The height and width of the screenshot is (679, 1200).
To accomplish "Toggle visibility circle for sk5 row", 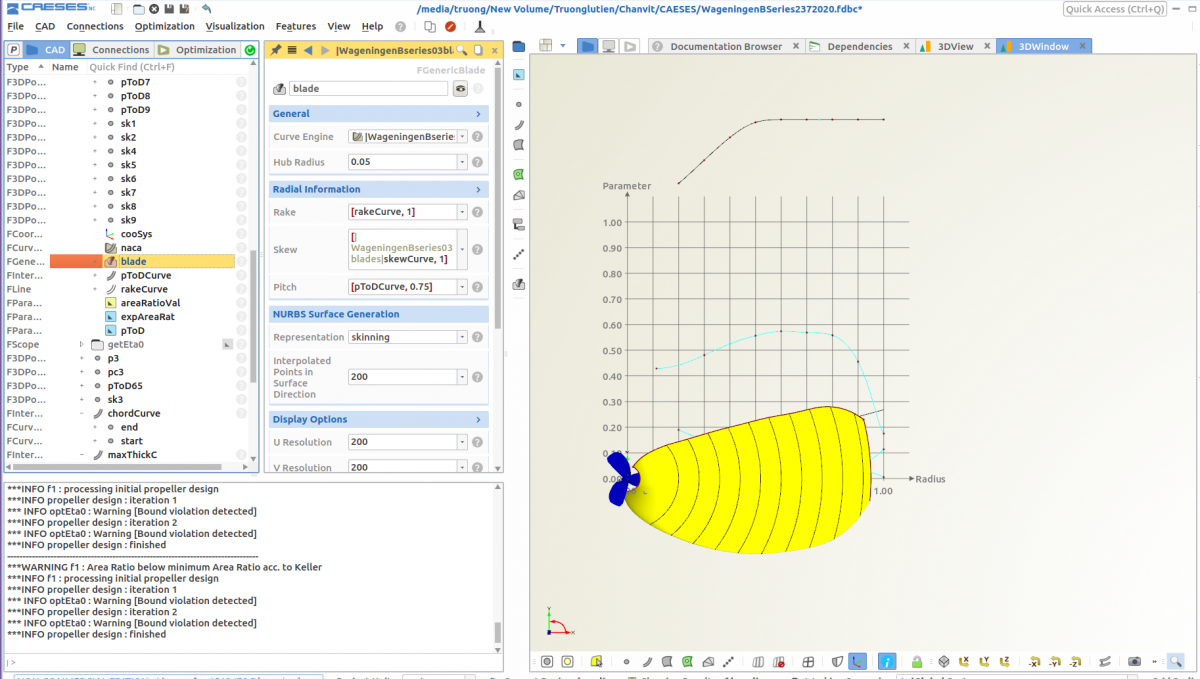I will coord(241,165).
